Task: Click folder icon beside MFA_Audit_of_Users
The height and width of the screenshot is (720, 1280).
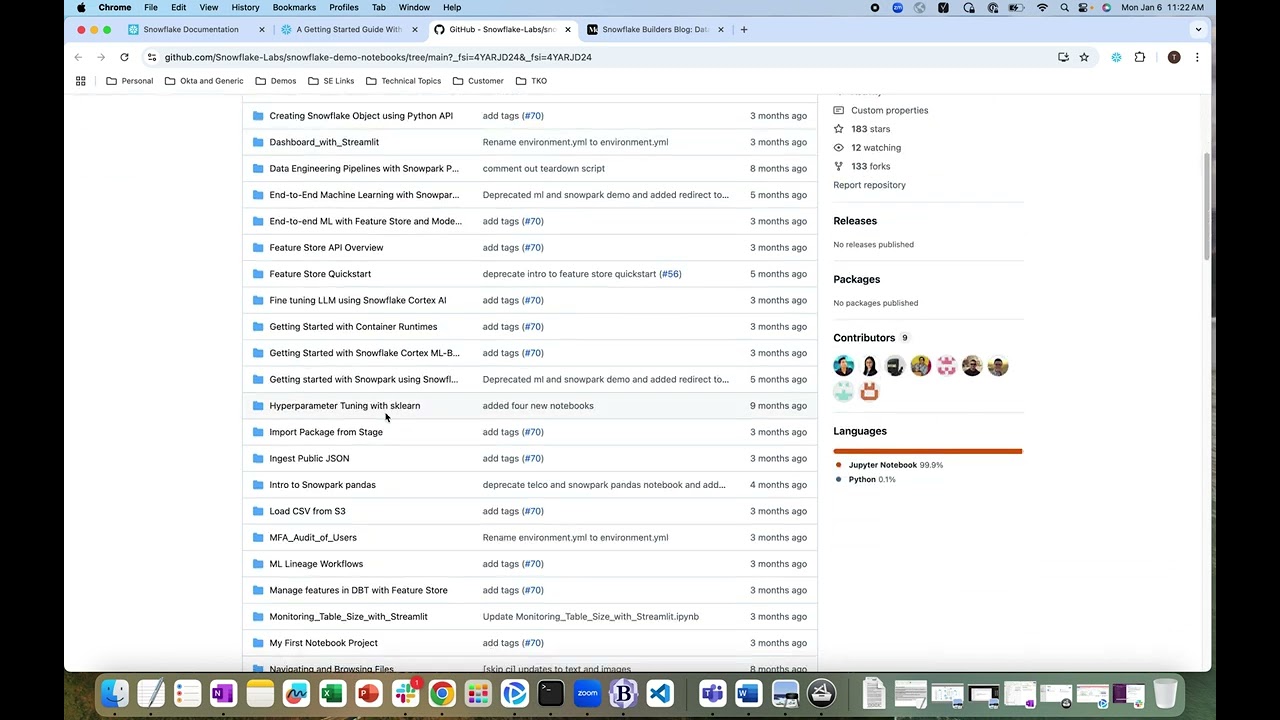Action: coord(258,537)
